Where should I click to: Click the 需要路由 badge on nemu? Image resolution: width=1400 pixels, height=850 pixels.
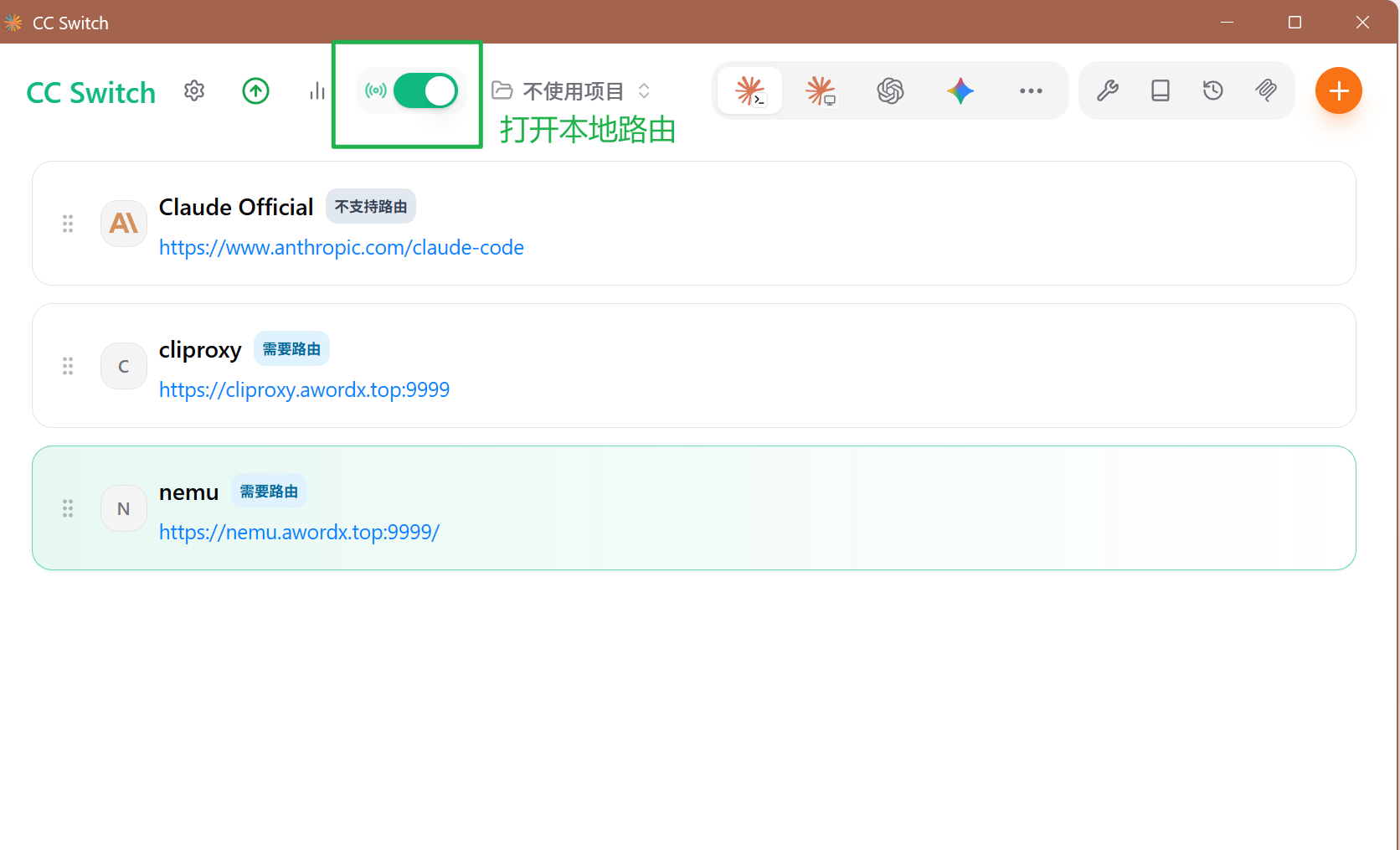coord(269,492)
